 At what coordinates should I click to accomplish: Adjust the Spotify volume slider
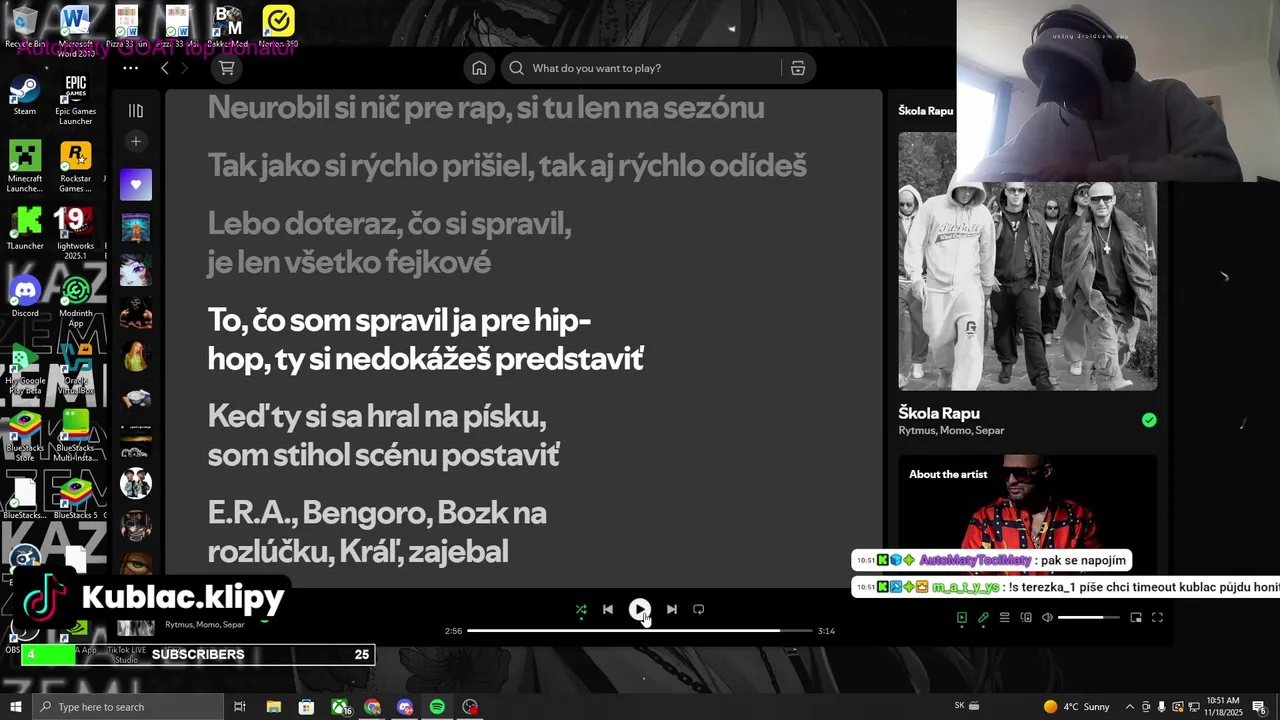tap(1089, 617)
